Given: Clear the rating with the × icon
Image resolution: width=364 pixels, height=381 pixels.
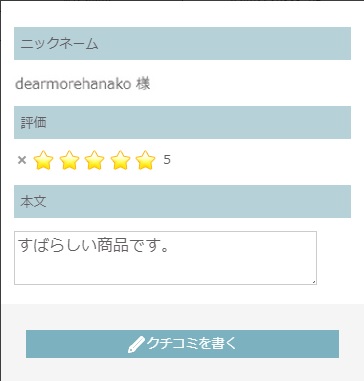Looking at the screenshot, I should click(22, 160).
